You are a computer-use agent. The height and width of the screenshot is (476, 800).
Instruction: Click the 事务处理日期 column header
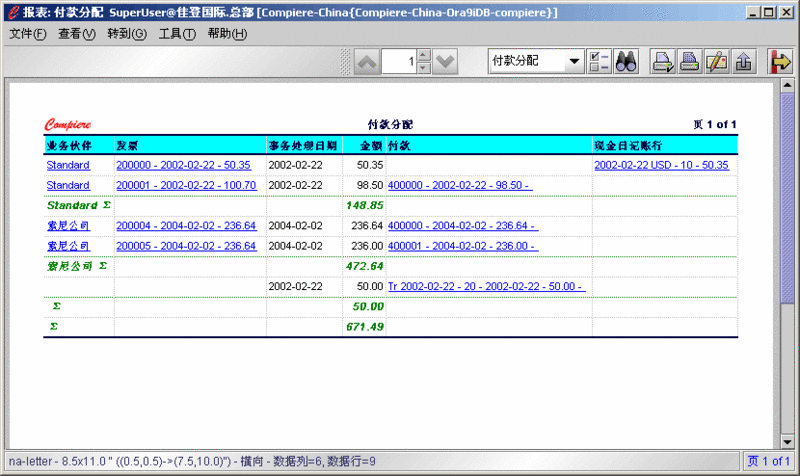[303, 145]
